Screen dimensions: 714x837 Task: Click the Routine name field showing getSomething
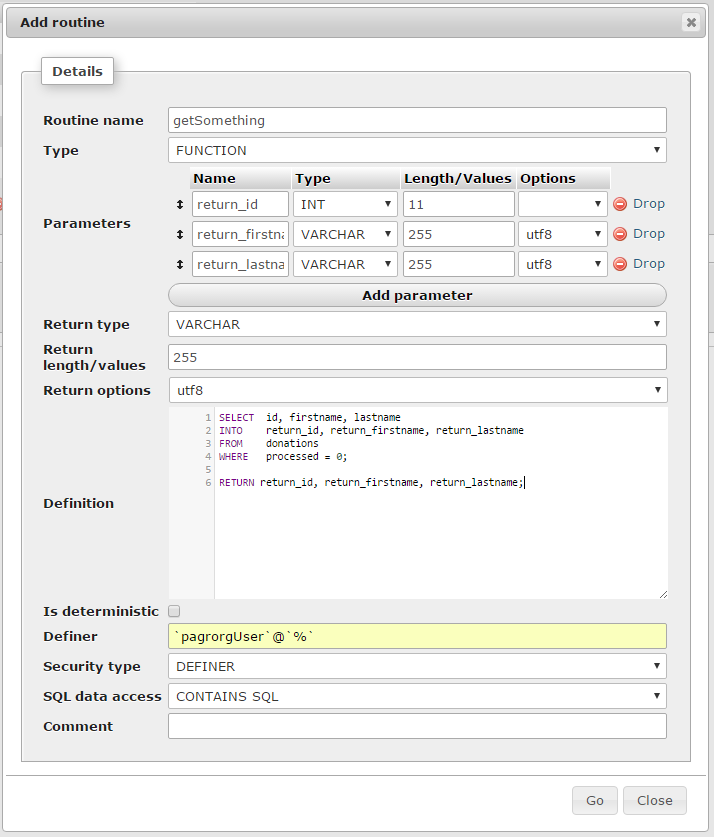point(417,119)
